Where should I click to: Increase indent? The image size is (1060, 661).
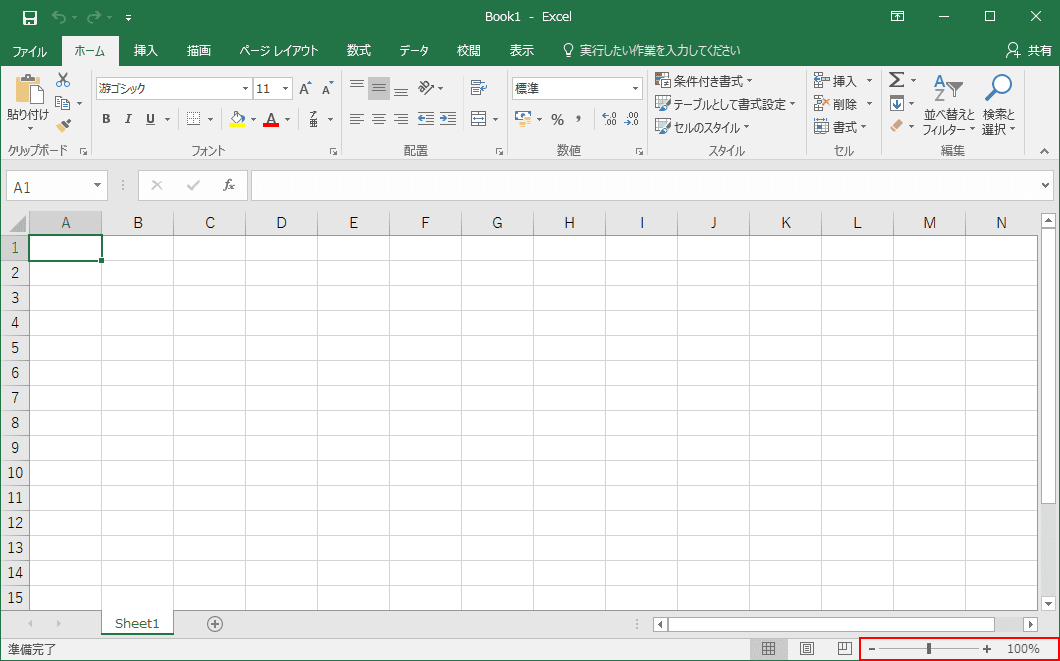click(448, 119)
